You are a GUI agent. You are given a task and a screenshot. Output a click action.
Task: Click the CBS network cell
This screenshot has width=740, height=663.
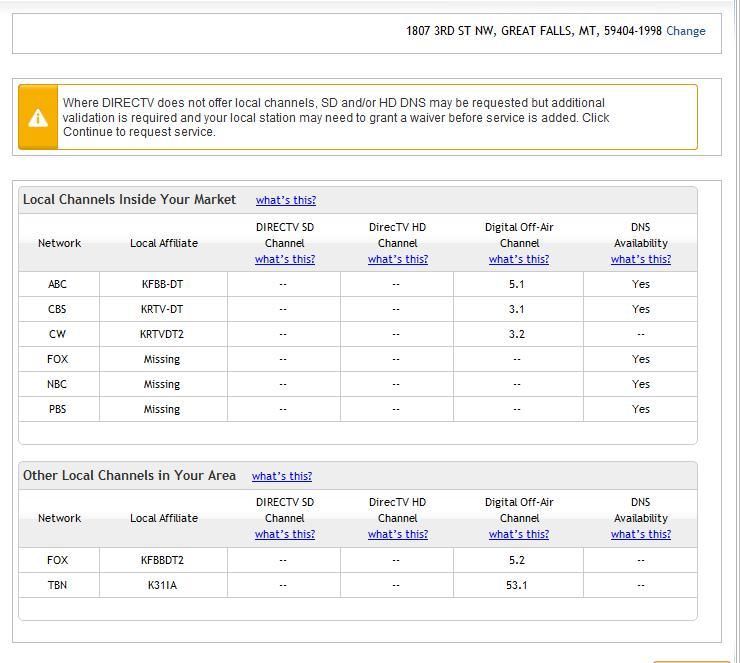click(x=57, y=310)
